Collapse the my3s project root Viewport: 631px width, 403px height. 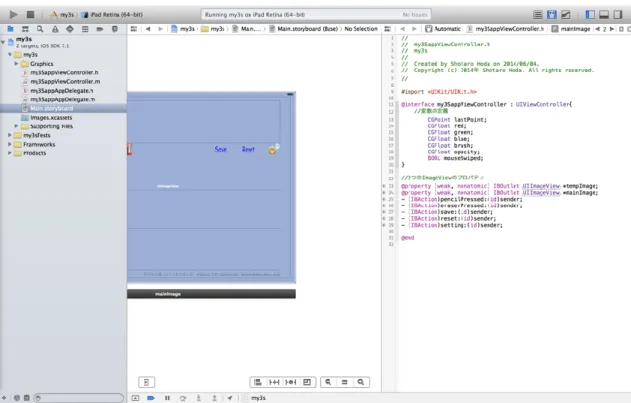coord(3,41)
